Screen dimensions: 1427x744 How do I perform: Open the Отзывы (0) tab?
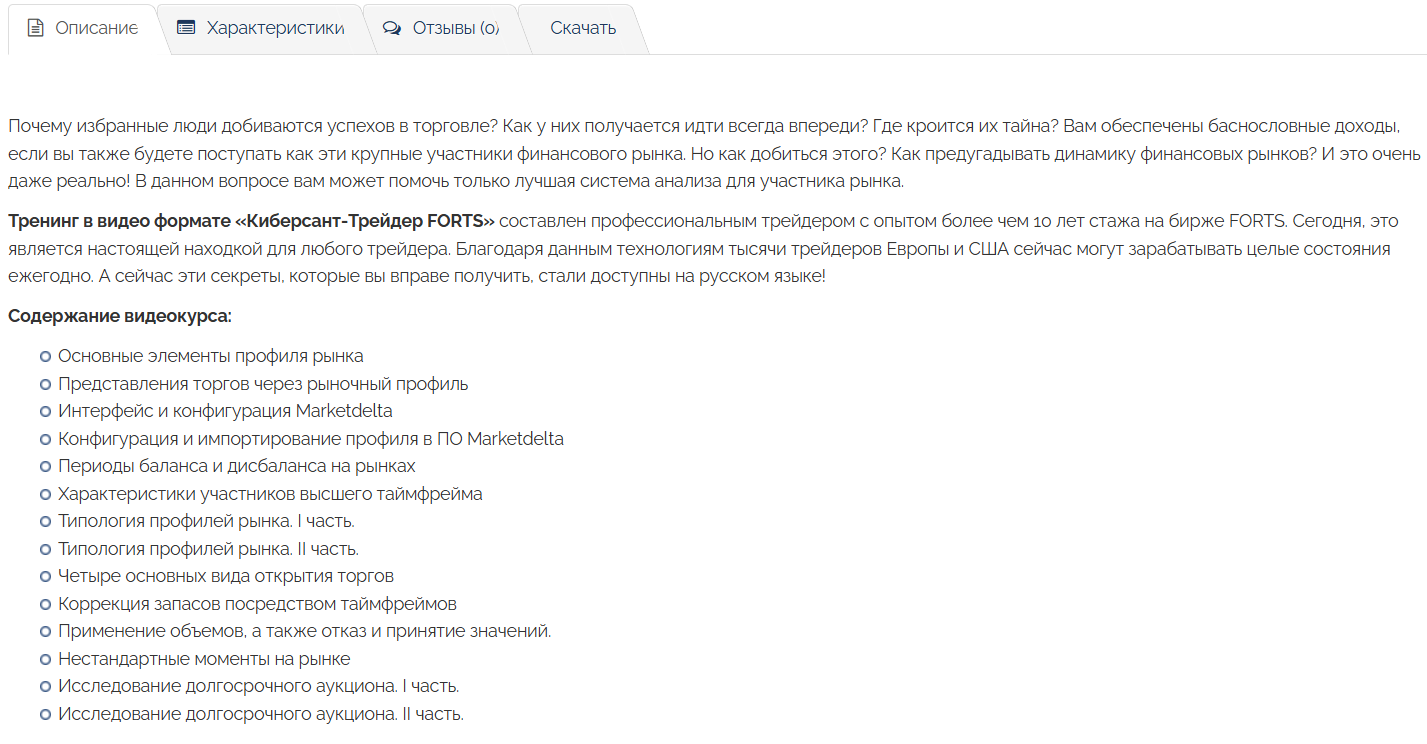pos(441,28)
